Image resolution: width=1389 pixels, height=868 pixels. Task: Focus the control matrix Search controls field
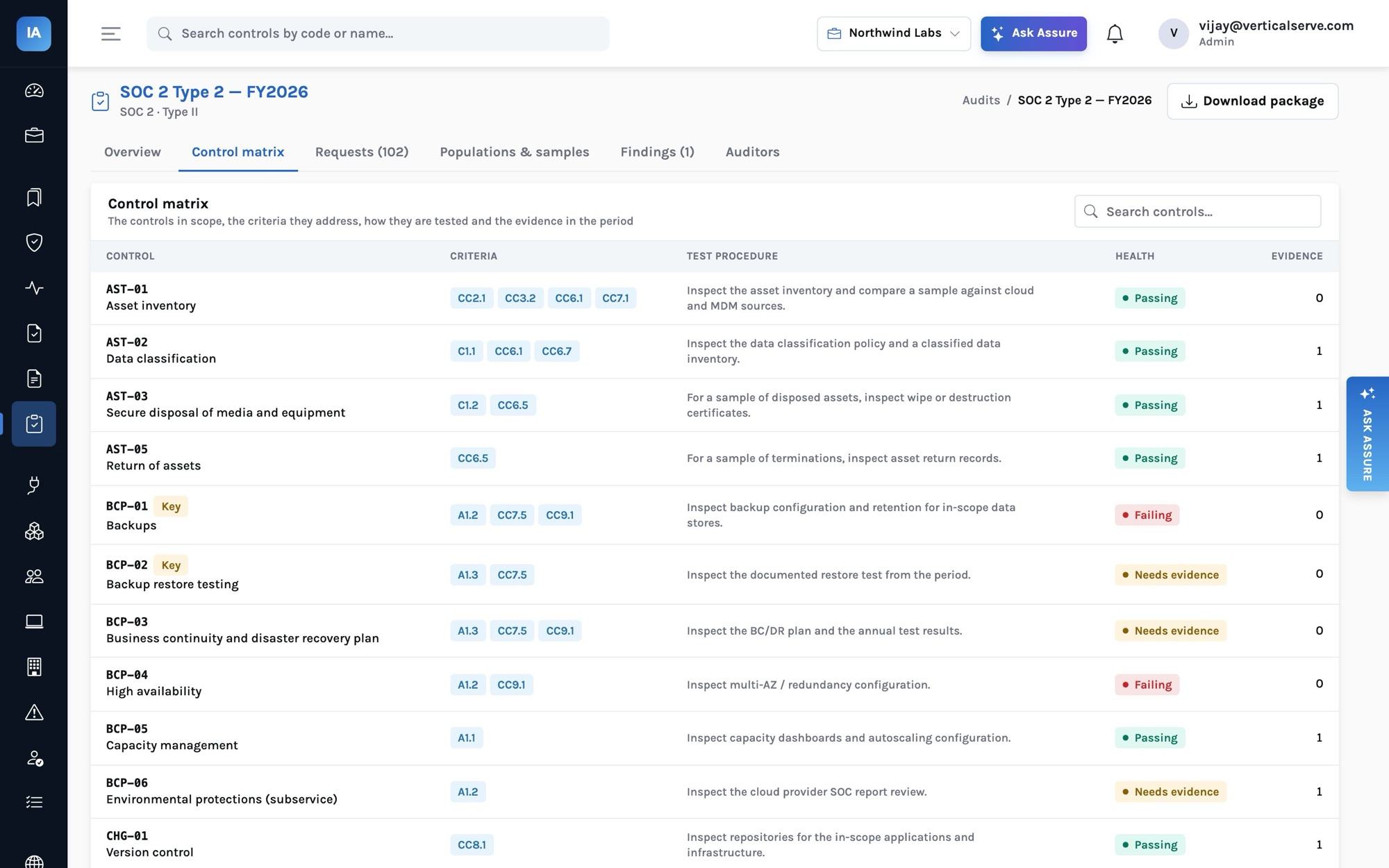click(1197, 211)
